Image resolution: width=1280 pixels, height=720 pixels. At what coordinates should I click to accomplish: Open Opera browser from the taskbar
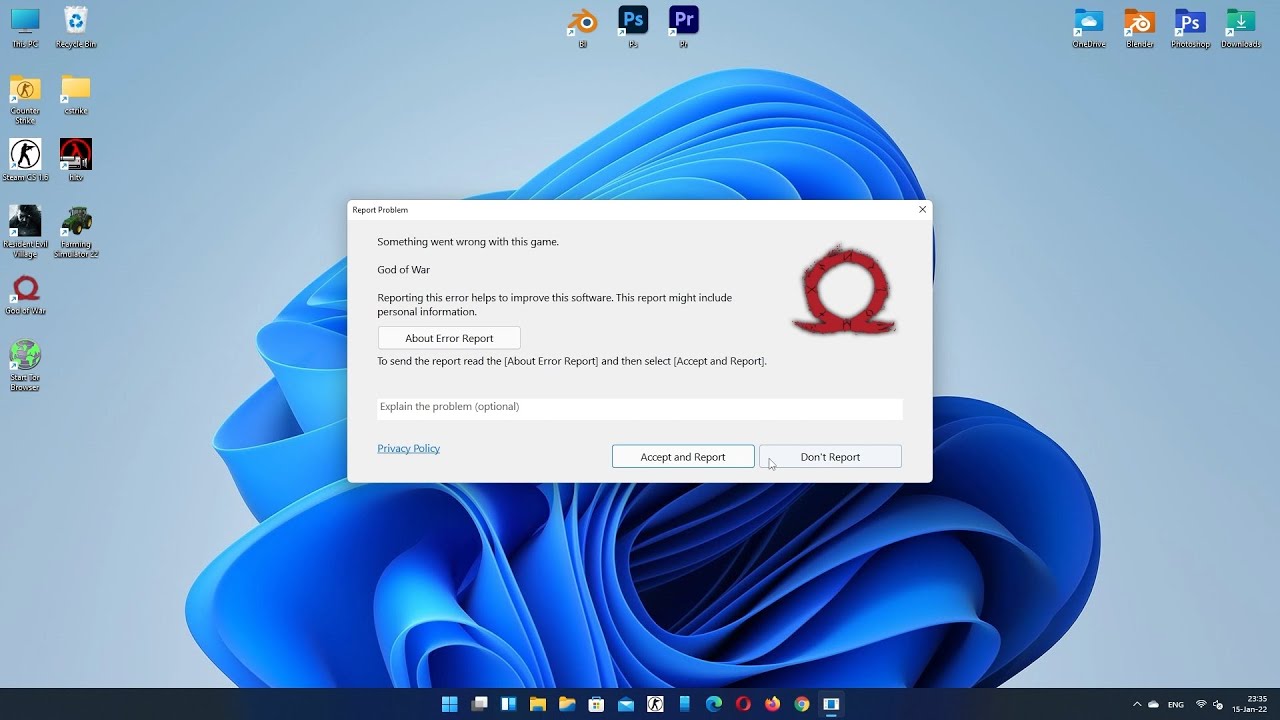[x=743, y=704]
